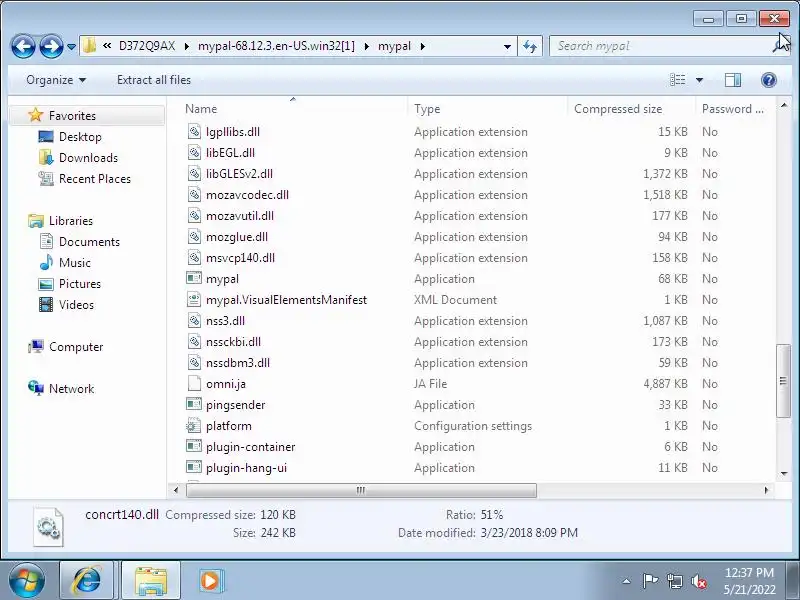Viewport: 800px width, 600px height.
Task: Click the muted volume tray icon
Action: tap(698, 581)
